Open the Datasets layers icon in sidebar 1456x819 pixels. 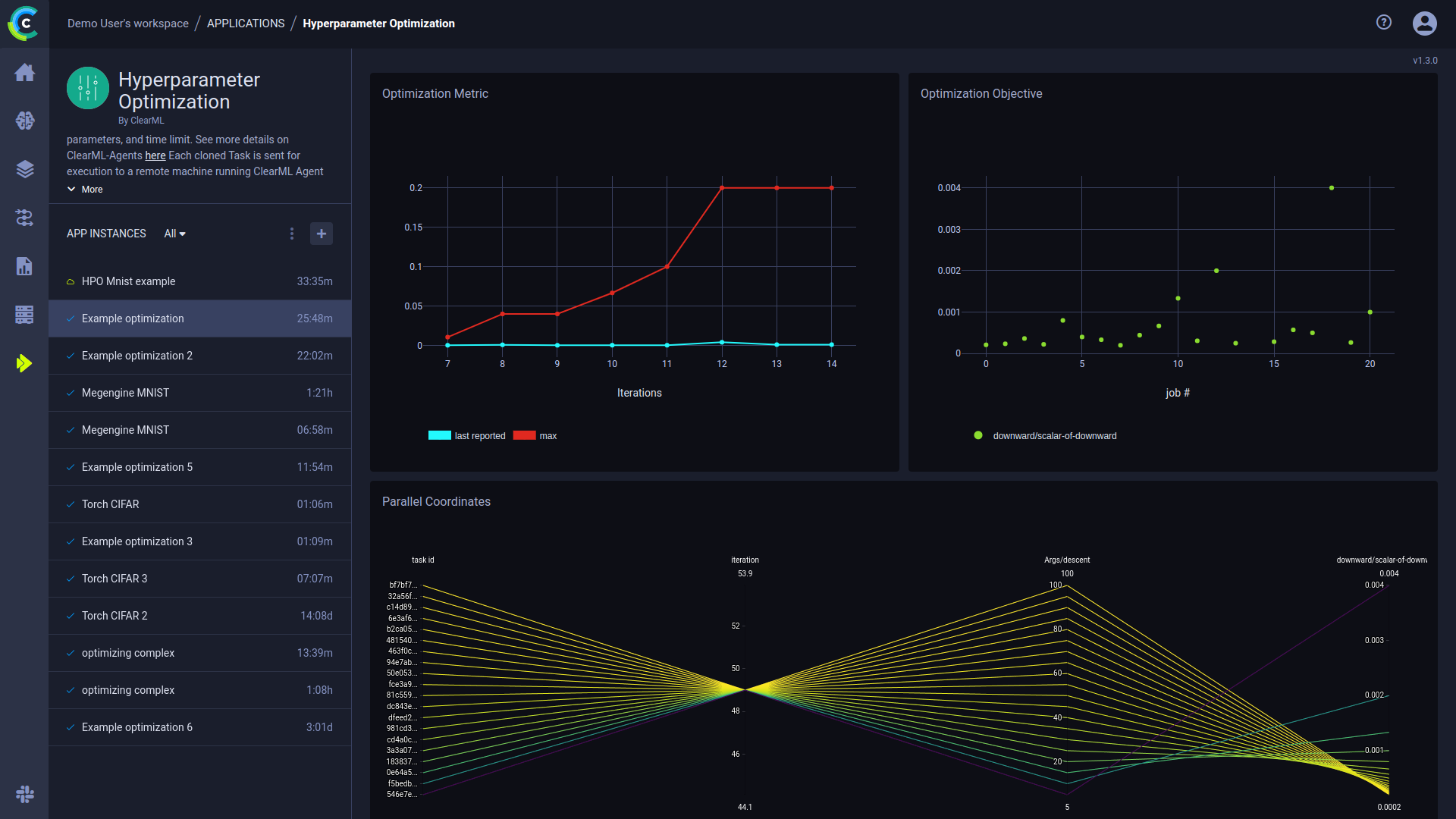[x=24, y=169]
